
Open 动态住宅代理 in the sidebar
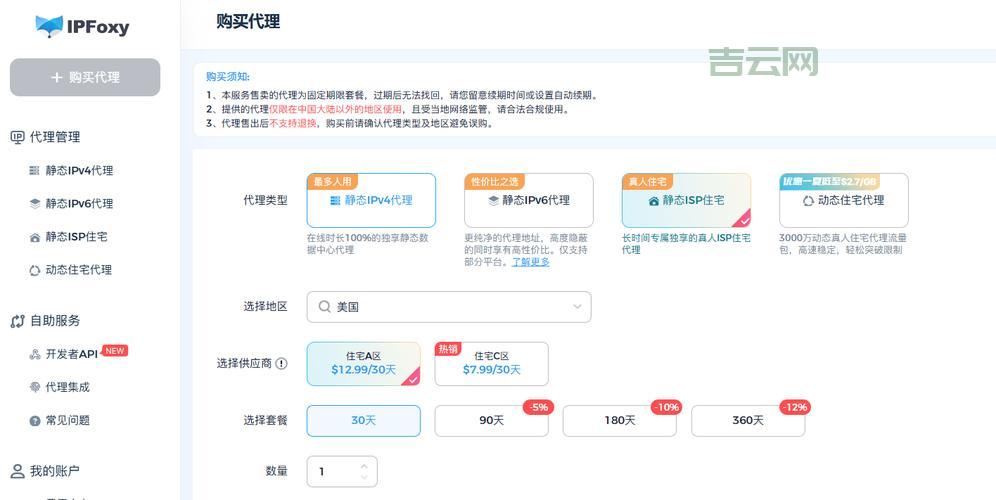pyautogui.click(x=79, y=269)
